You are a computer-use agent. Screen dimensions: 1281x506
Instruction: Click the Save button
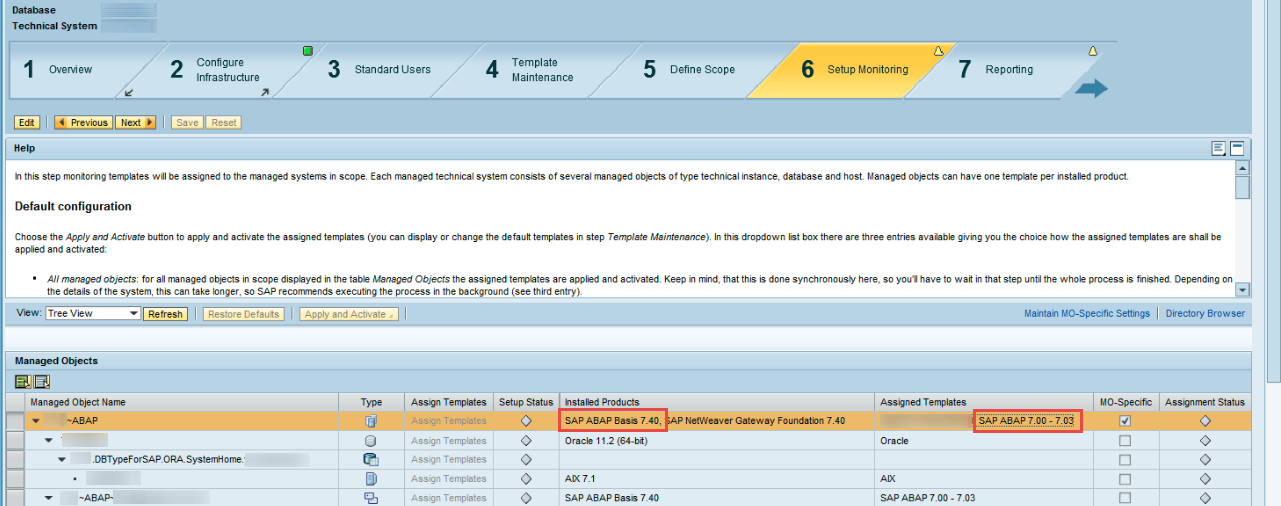coord(187,122)
